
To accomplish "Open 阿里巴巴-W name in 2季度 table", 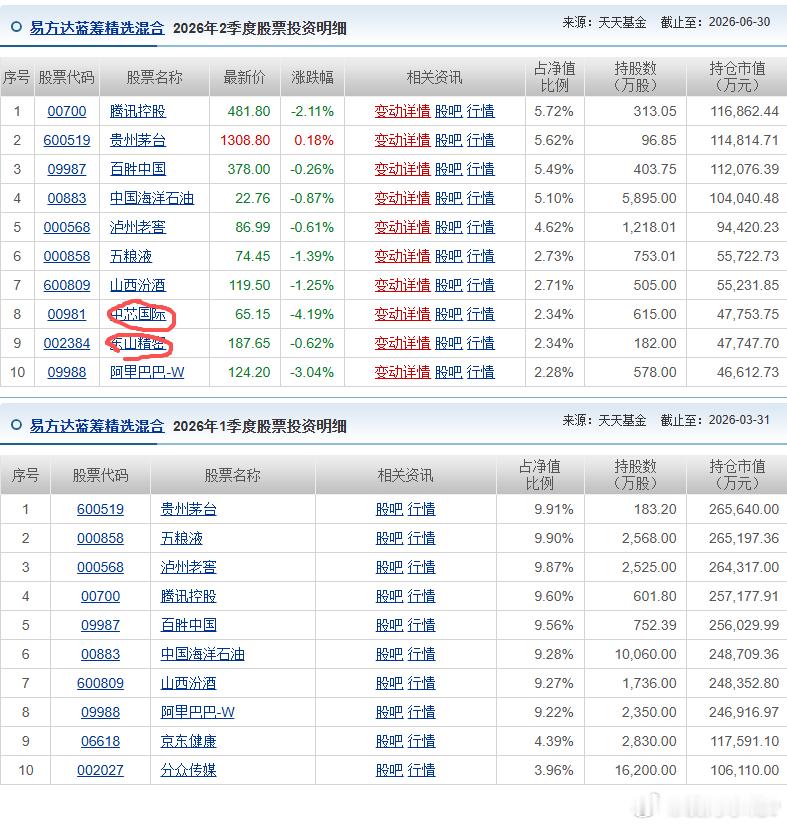I will [x=147, y=372].
